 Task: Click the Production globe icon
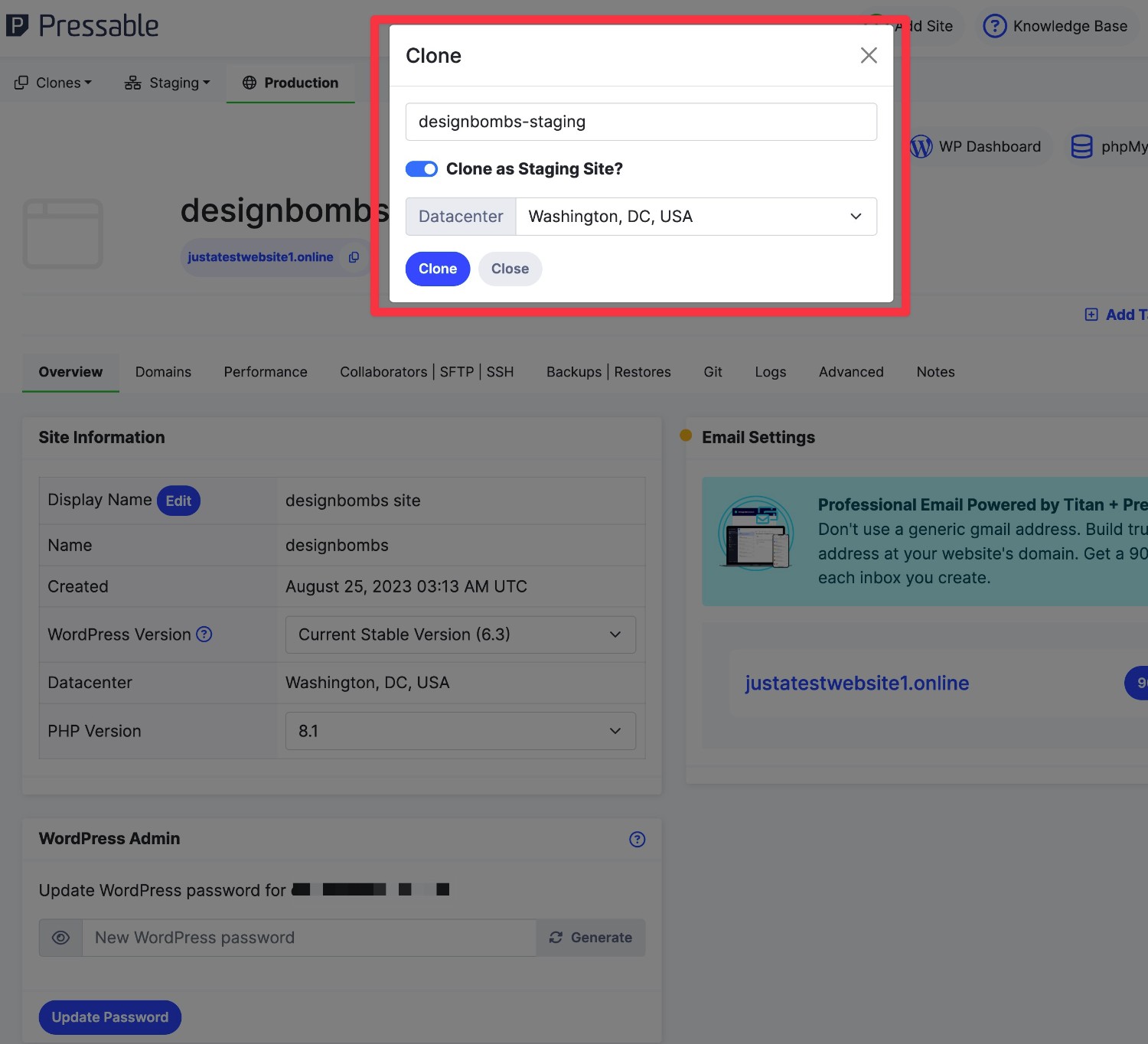pos(249,83)
